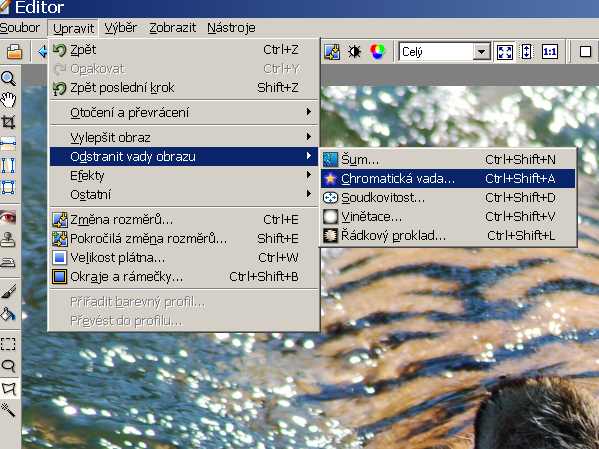Select the Paint brush tool
Image resolution: width=599 pixels, height=449 pixels.
click(8, 292)
